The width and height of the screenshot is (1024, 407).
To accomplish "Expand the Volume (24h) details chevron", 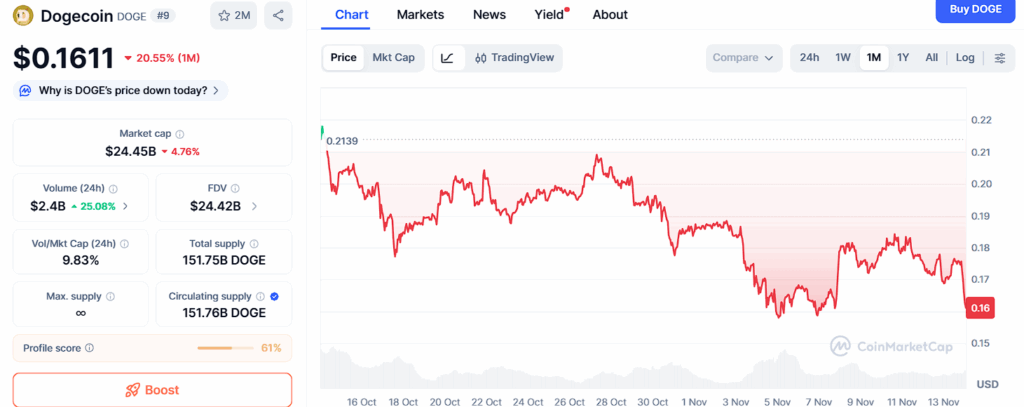I will coord(126,207).
